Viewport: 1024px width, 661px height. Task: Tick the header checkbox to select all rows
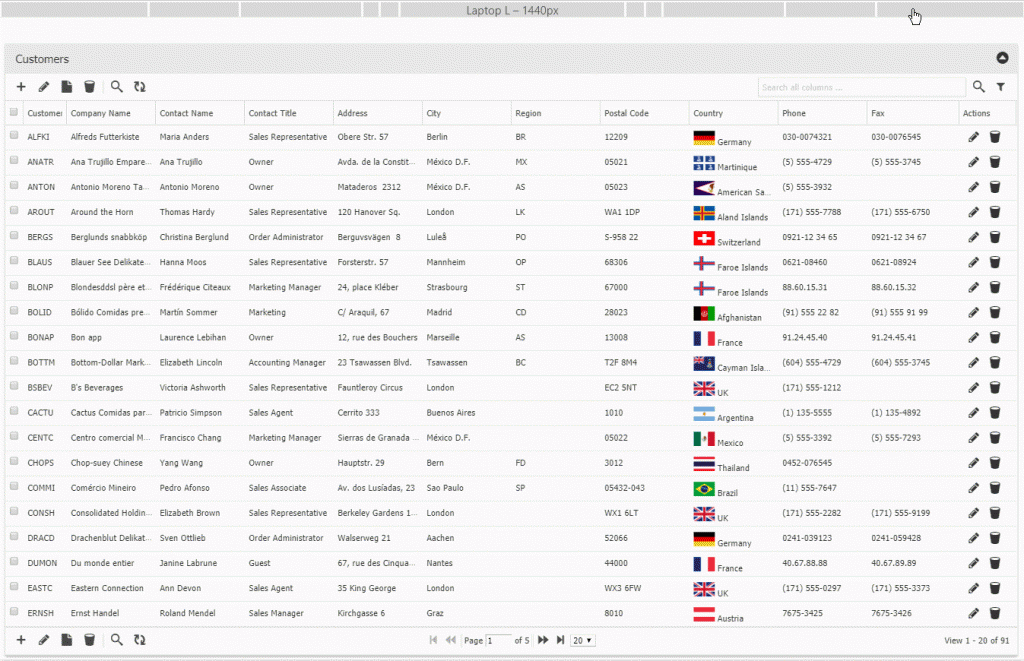pyautogui.click(x=13, y=112)
